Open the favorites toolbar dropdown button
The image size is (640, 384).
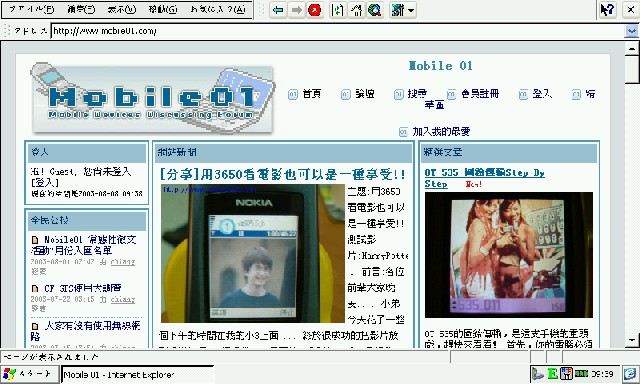tap(402, 10)
